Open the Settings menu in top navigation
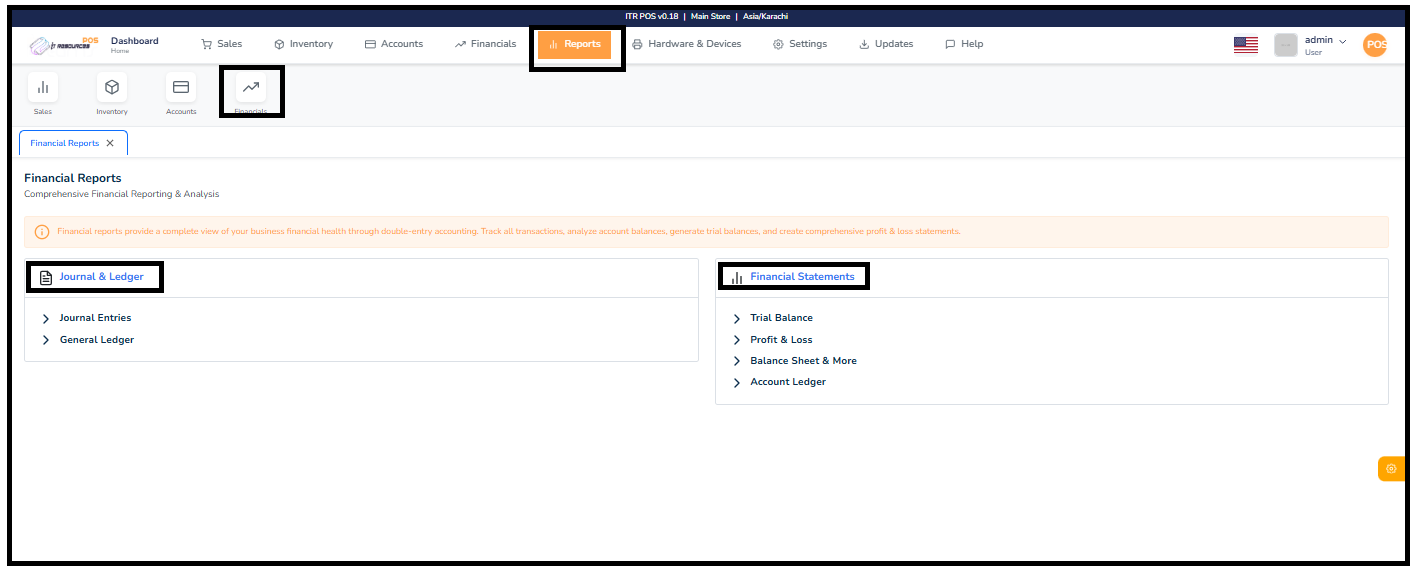Image resolution: width=1418 pixels, height=572 pixels. [800, 44]
